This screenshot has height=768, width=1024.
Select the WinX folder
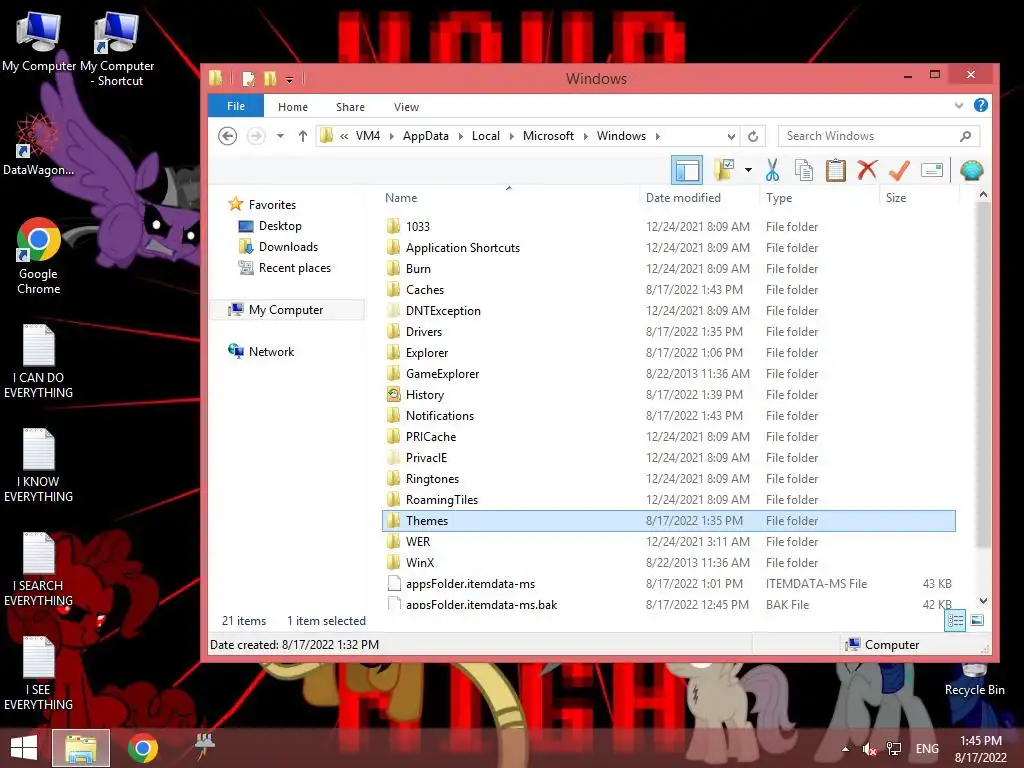tap(420, 562)
